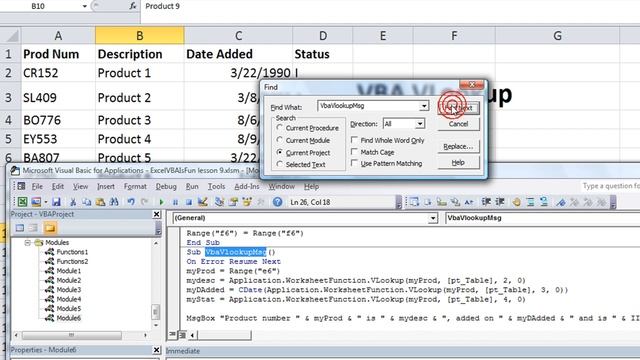Select column B header in Excel

pyautogui.click(x=140, y=36)
